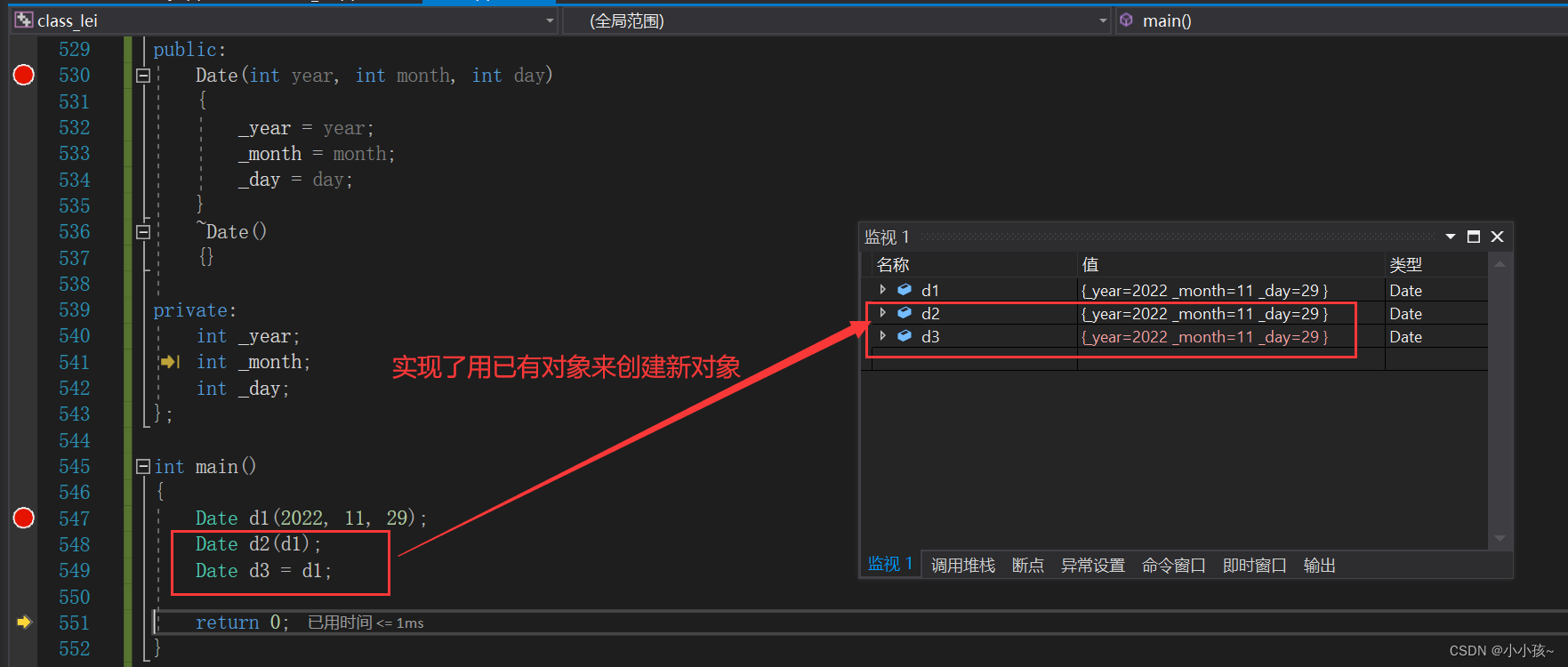Image resolution: width=1568 pixels, height=667 pixels.
Task: Open the class_lei scope dropdown
Action: (x=550, y=20)
